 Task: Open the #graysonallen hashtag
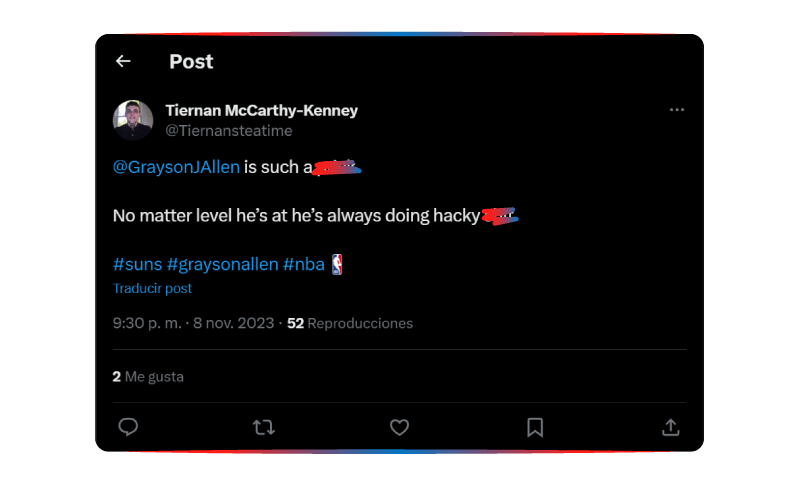click(x=222, y=264)
